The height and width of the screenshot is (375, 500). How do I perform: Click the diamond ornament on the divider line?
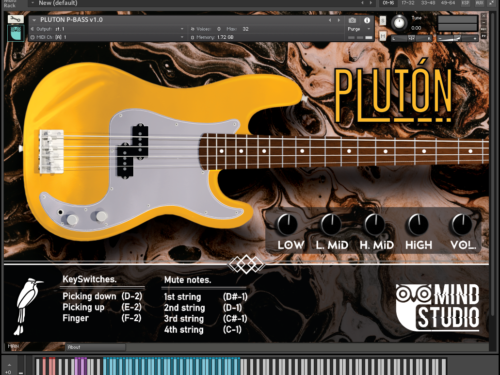click(246, 264)
